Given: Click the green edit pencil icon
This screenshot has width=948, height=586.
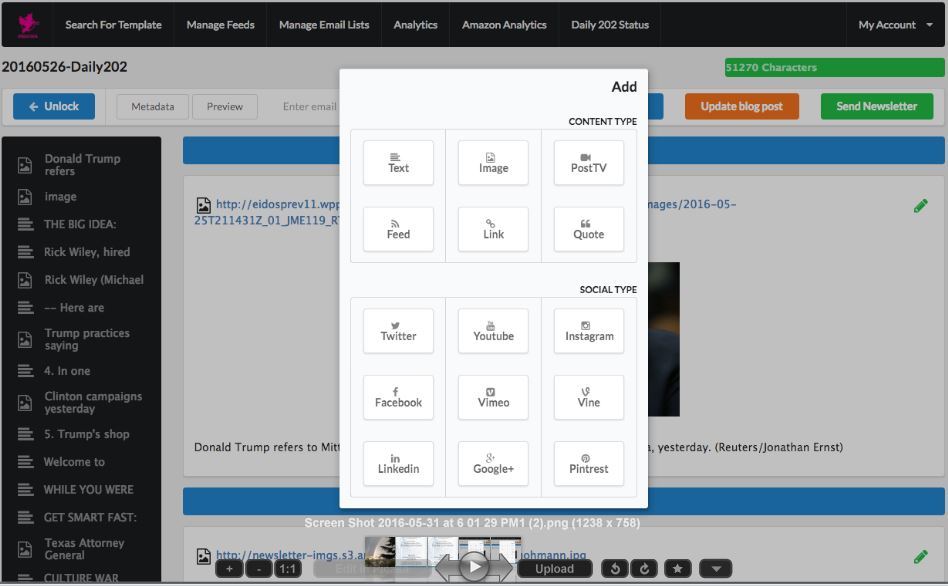Looking at the screenshot, I should [x=920, y=206].
